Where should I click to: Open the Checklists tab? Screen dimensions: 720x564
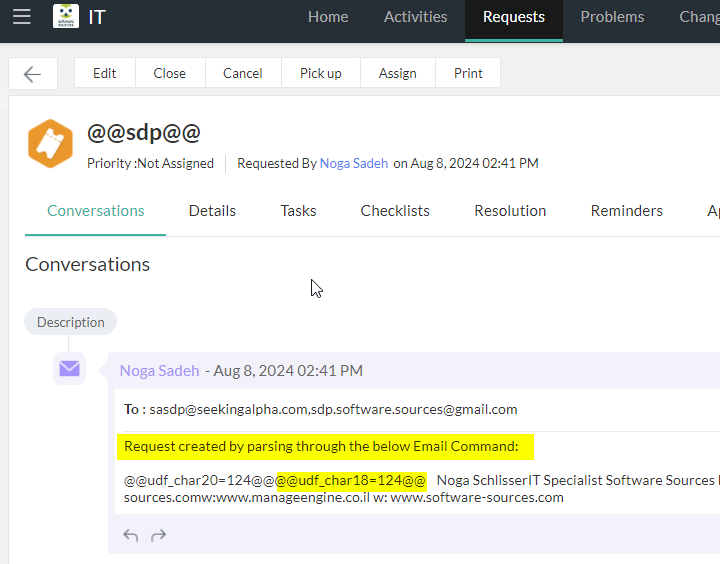395,211
